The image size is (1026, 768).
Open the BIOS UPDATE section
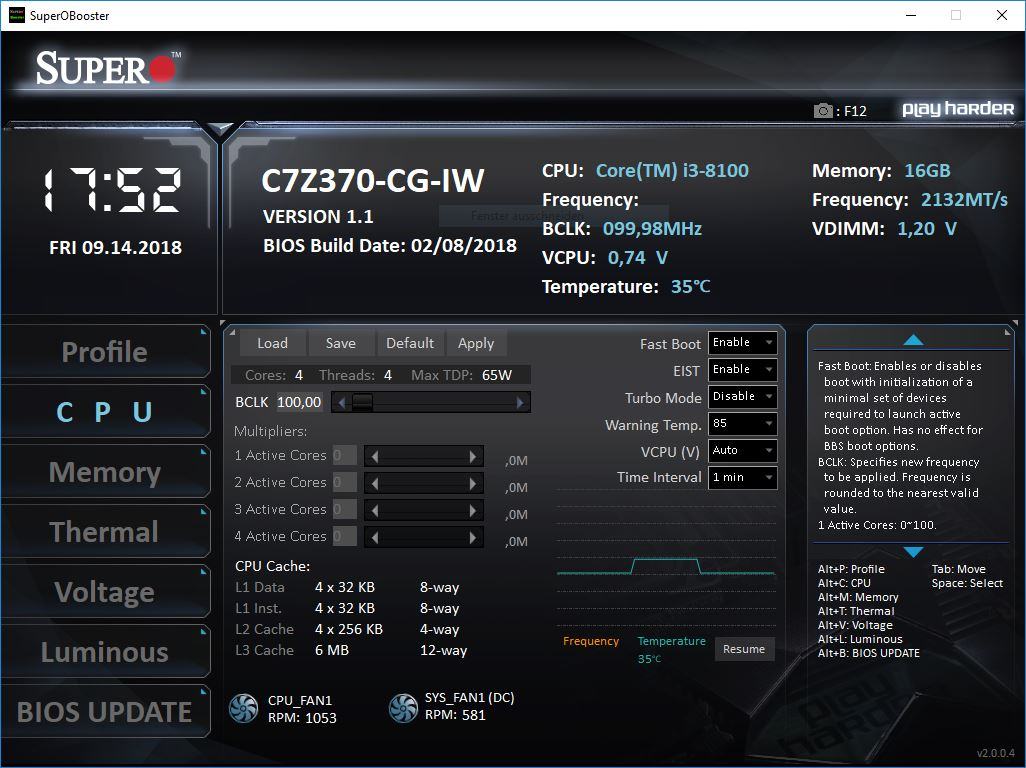(x=105, y=712)
